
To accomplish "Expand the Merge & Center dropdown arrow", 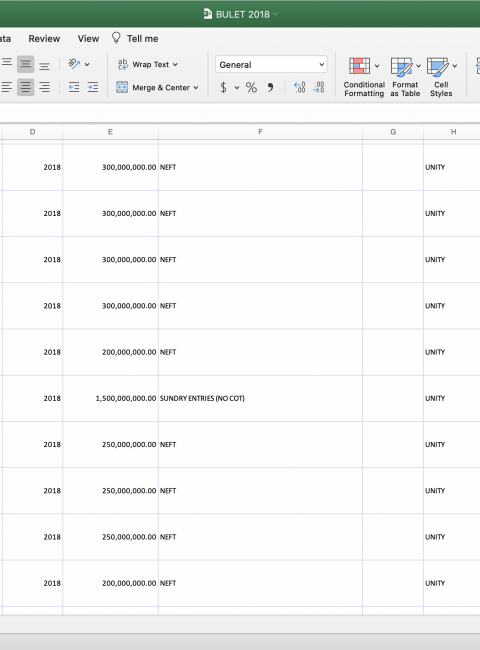I will [x=196, y=88].
